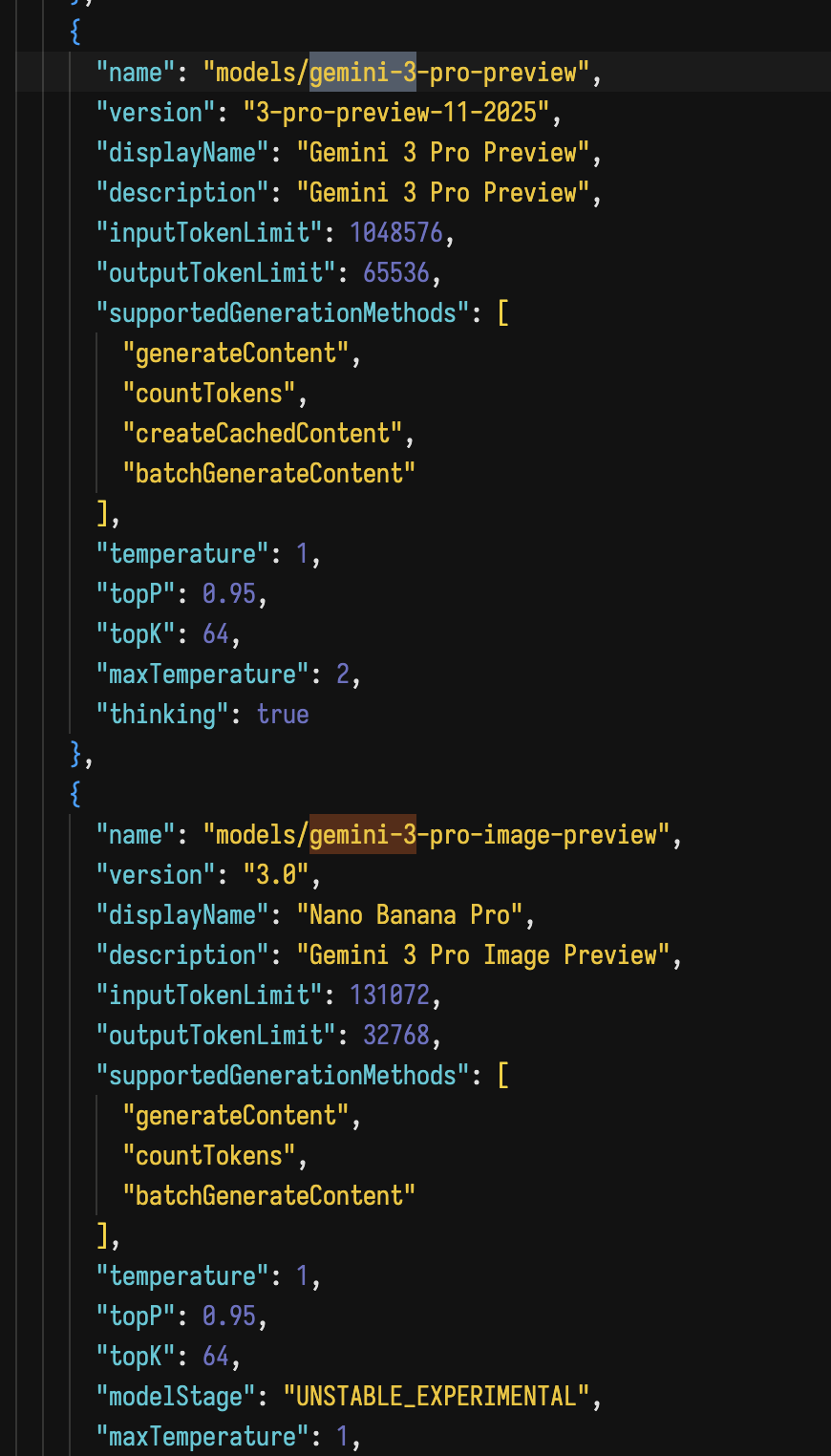Click the maxTemperature value 2

tap(343, 674)
